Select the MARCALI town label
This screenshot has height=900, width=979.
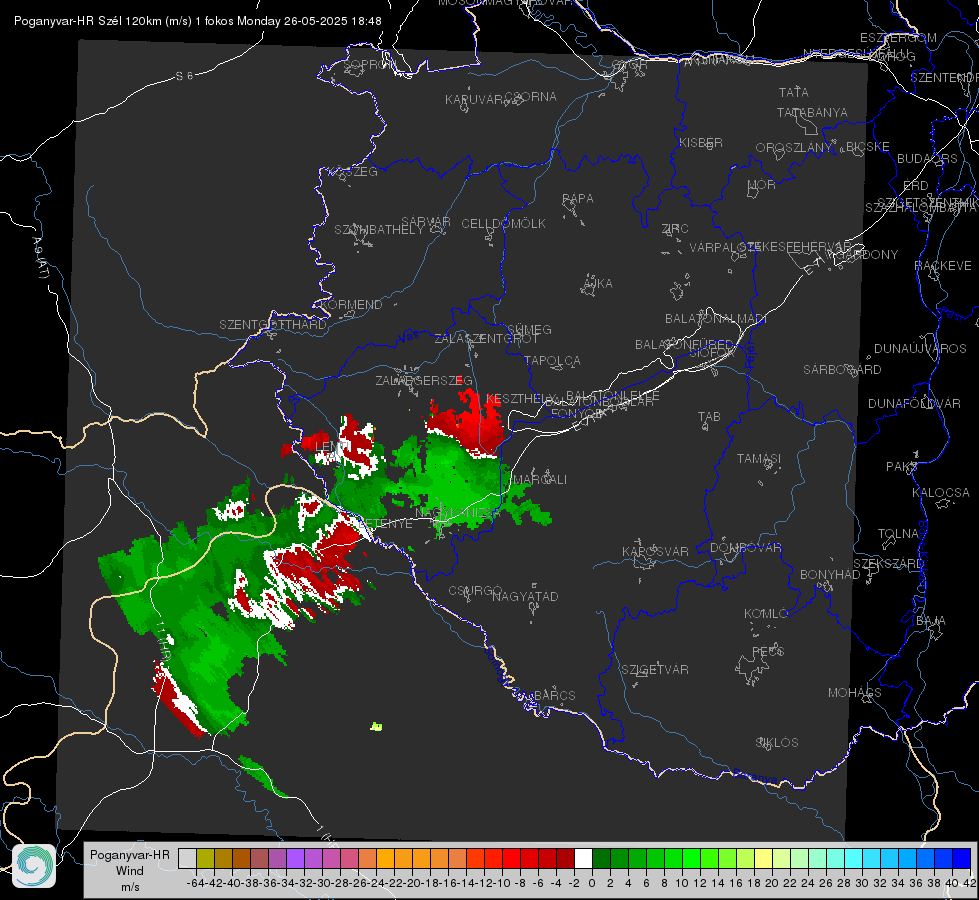coord(539,480)
